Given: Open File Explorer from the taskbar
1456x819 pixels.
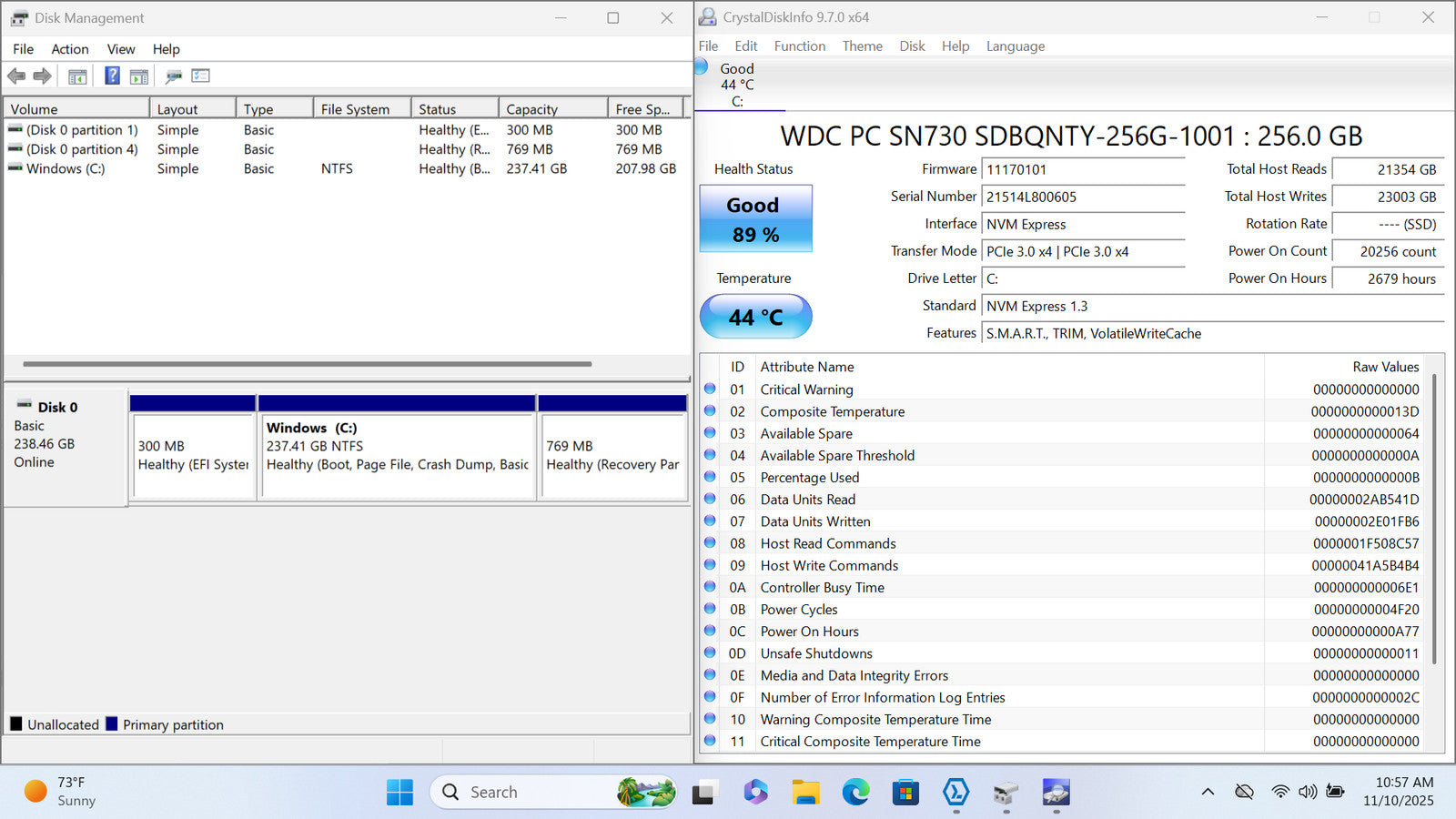Looking at the screenshot, I should pyautogui.click(x=805, y=793).
